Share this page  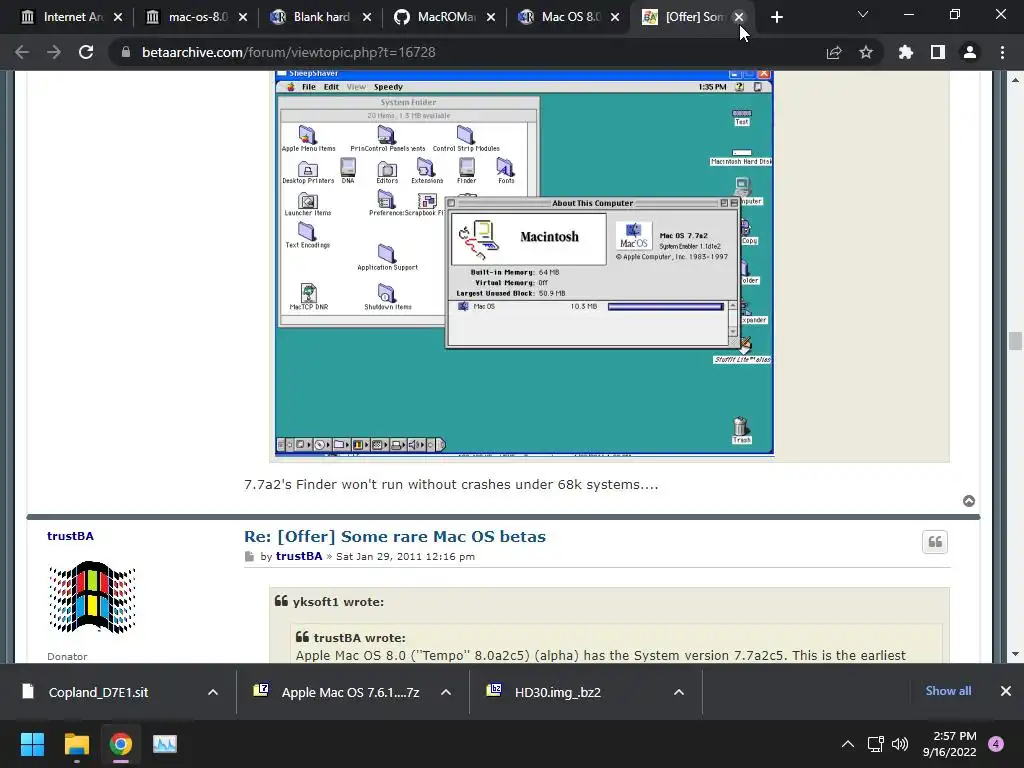pos(834,52)
